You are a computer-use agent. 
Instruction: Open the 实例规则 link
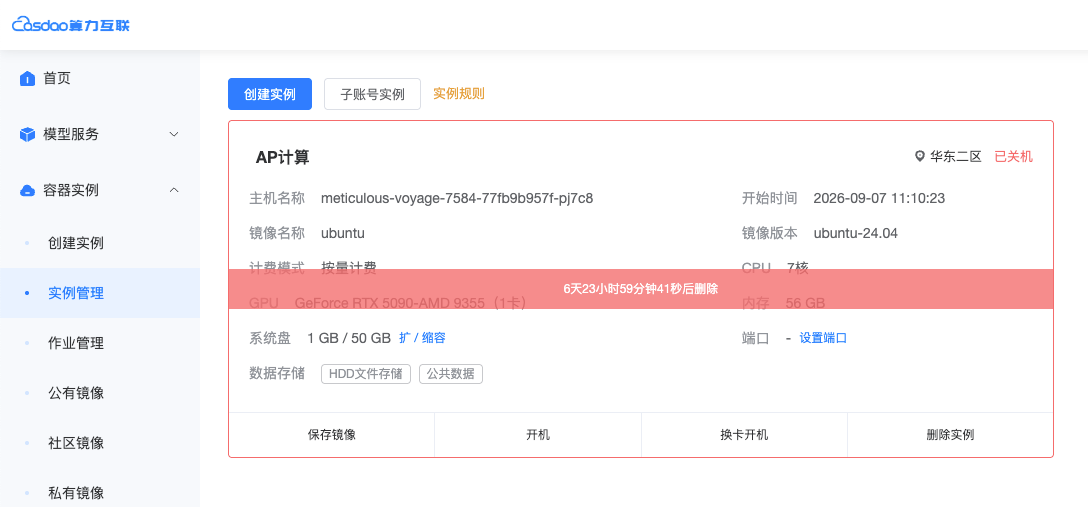459,94
